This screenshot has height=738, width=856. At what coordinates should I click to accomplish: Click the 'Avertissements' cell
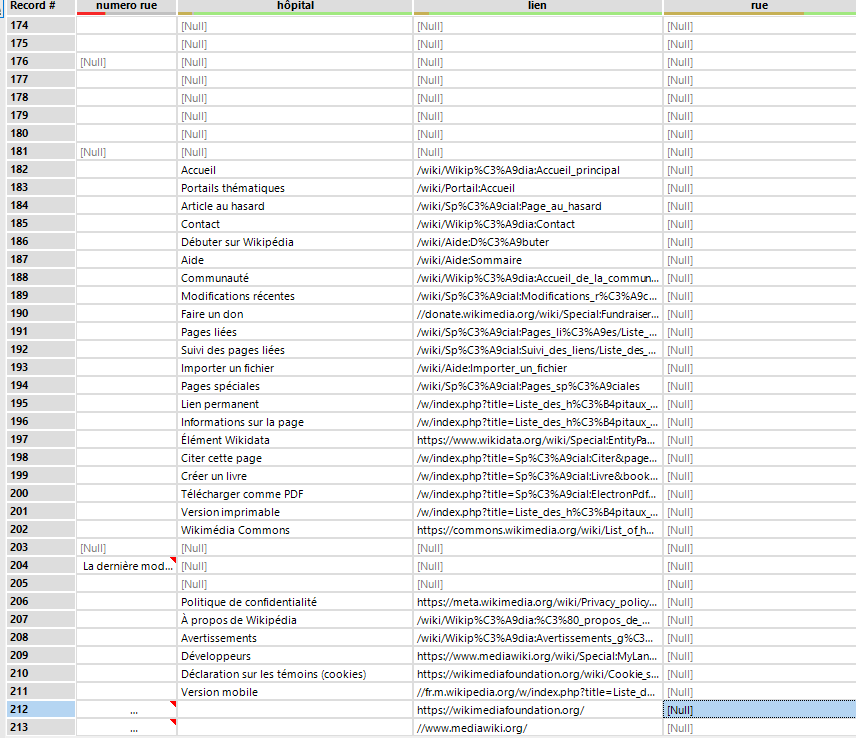point(295,639)
